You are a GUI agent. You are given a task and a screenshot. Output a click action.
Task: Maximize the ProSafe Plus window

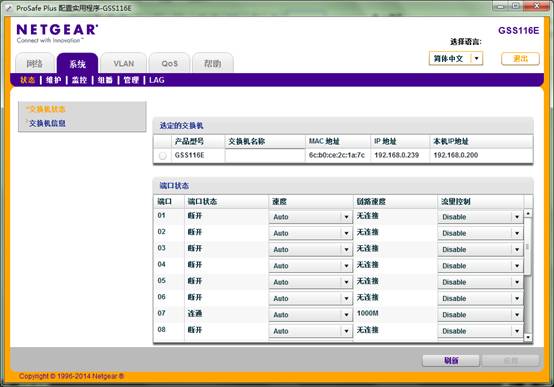pos(516,6)
